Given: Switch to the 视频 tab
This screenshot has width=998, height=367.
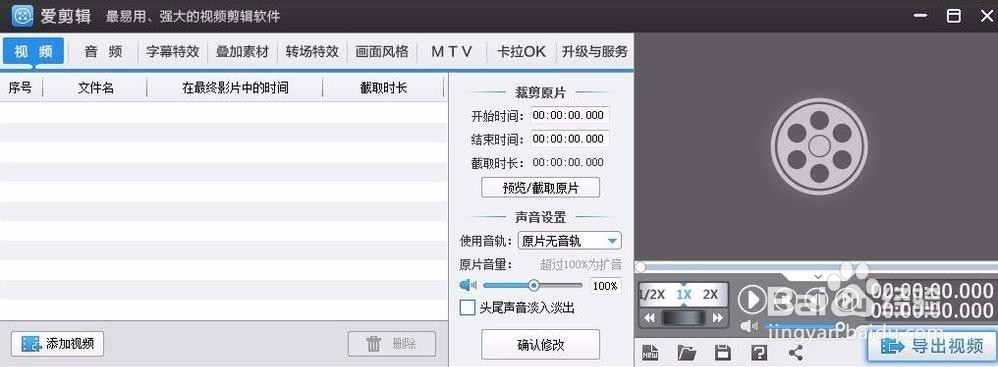Looking at the screenshot, I should coord(33,52).
